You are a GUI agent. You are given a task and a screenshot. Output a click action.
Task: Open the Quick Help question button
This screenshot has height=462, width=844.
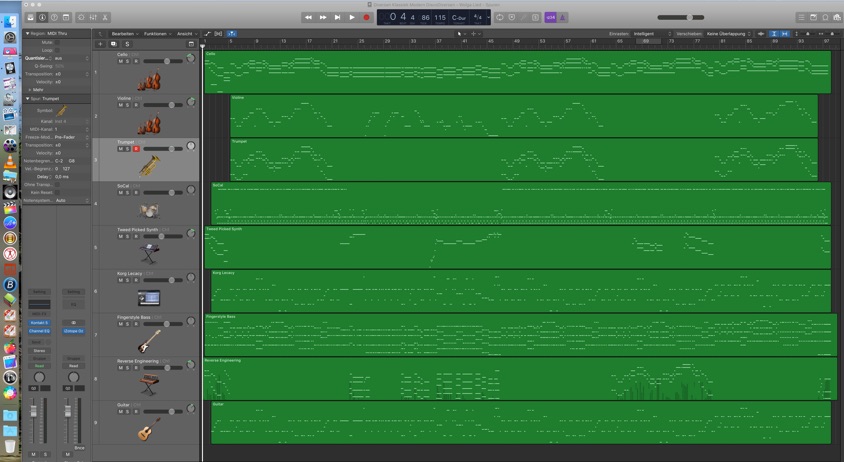point(54,17)
